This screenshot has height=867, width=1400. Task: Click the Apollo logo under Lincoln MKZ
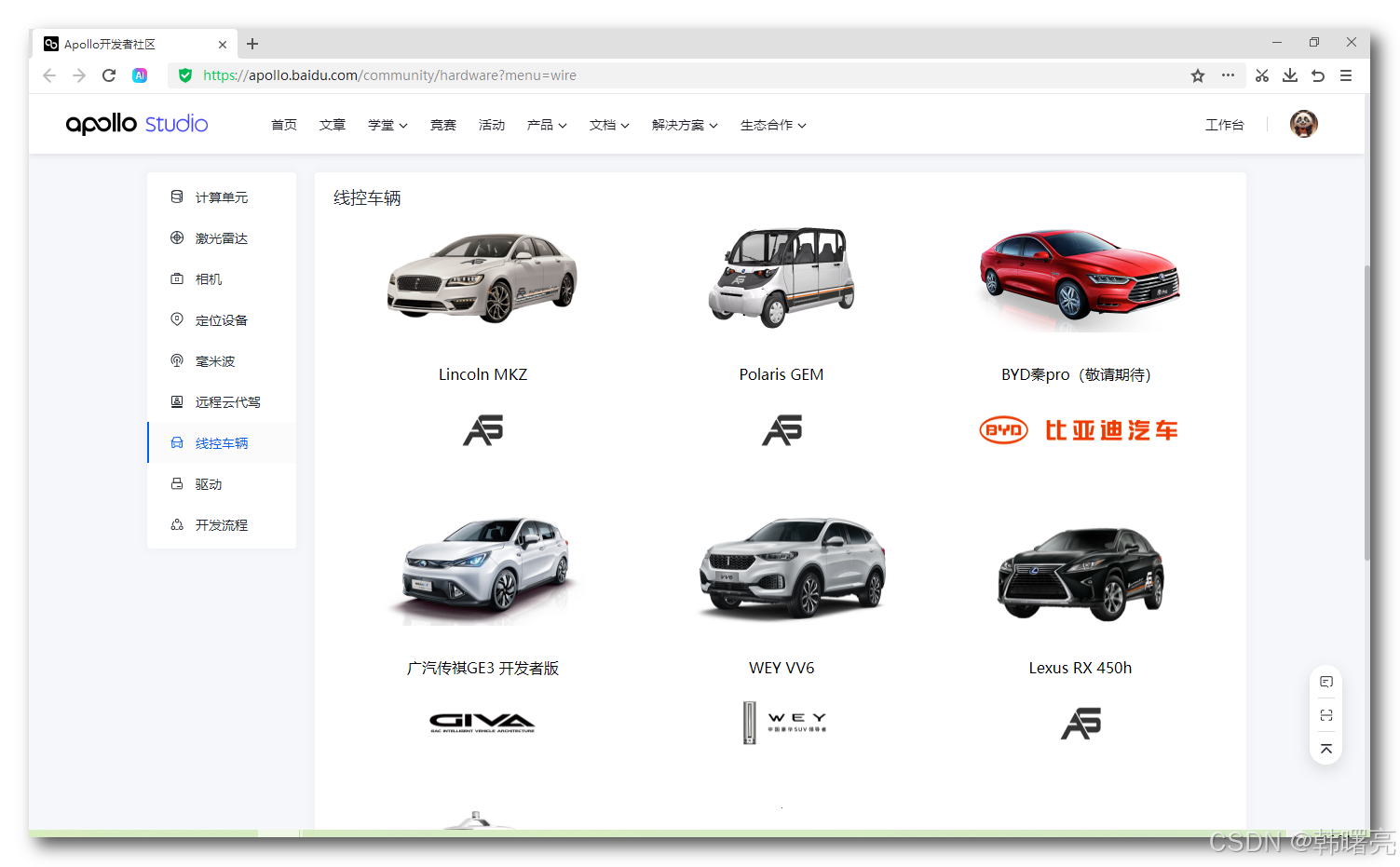click(483, 430)
